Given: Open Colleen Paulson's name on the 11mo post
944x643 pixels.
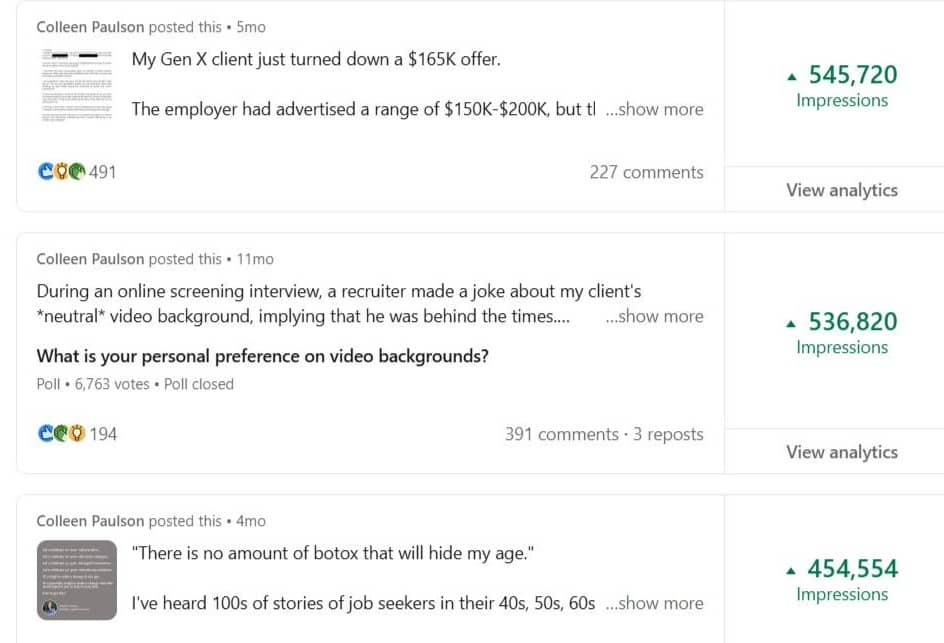Looking at the screenshot, I should point(90,259).
